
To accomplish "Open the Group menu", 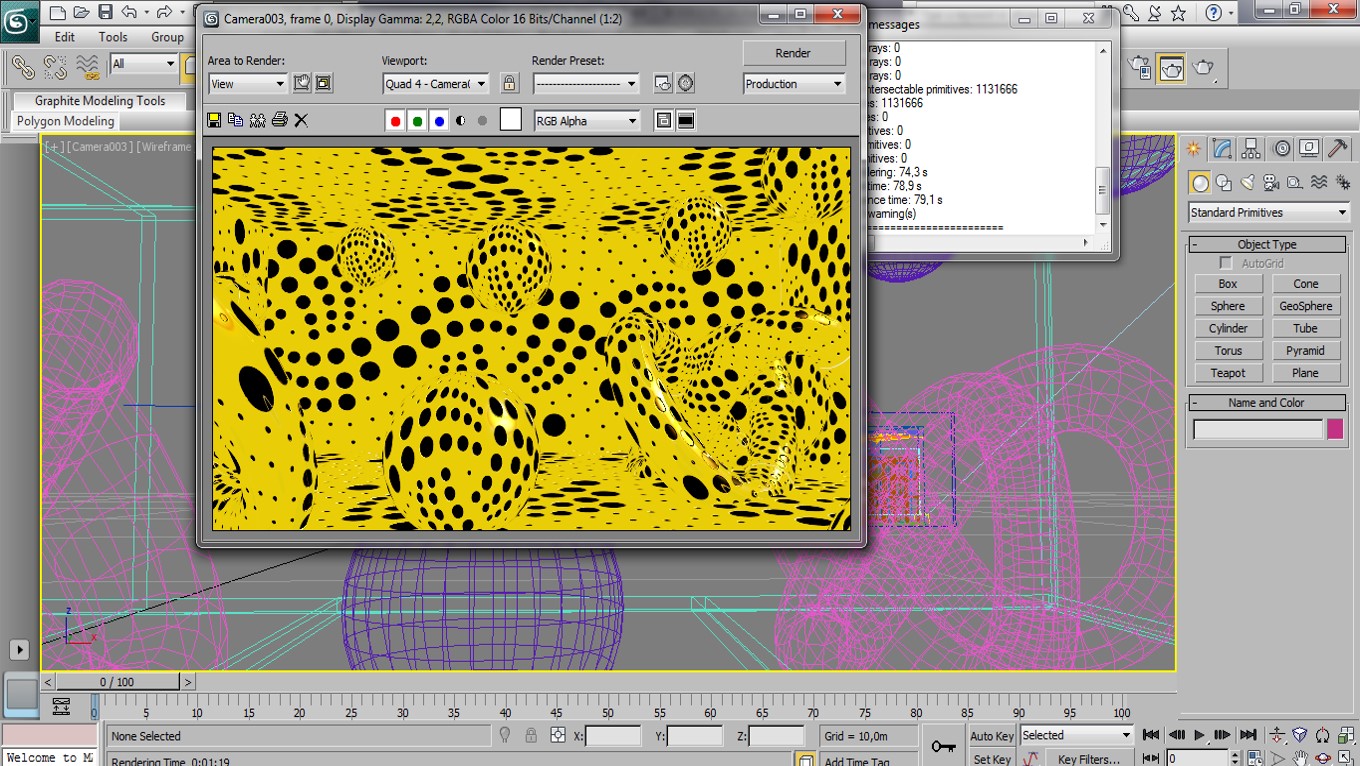I will tap(167, 37).
